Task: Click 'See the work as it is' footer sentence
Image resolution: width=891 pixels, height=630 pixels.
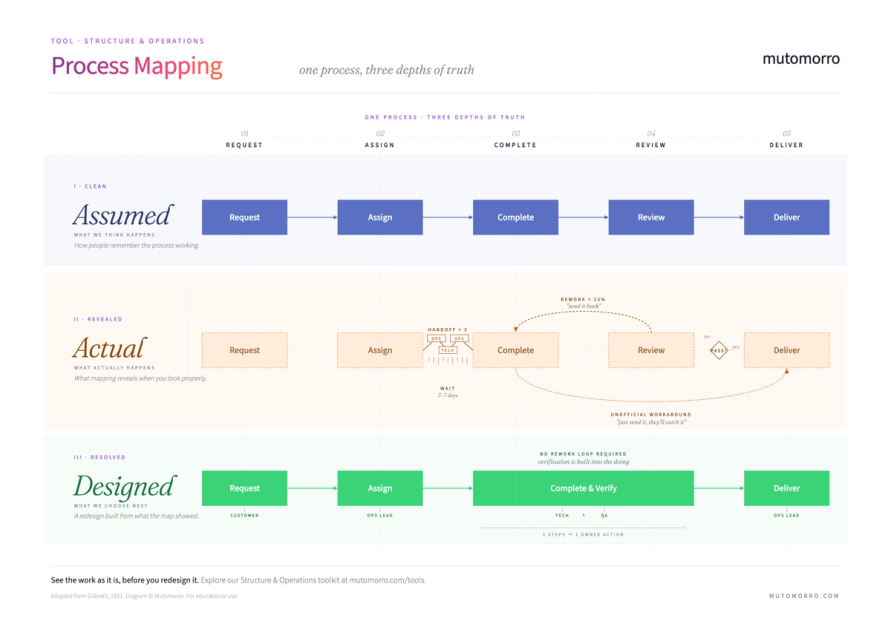Action: (x=124, y=580)
